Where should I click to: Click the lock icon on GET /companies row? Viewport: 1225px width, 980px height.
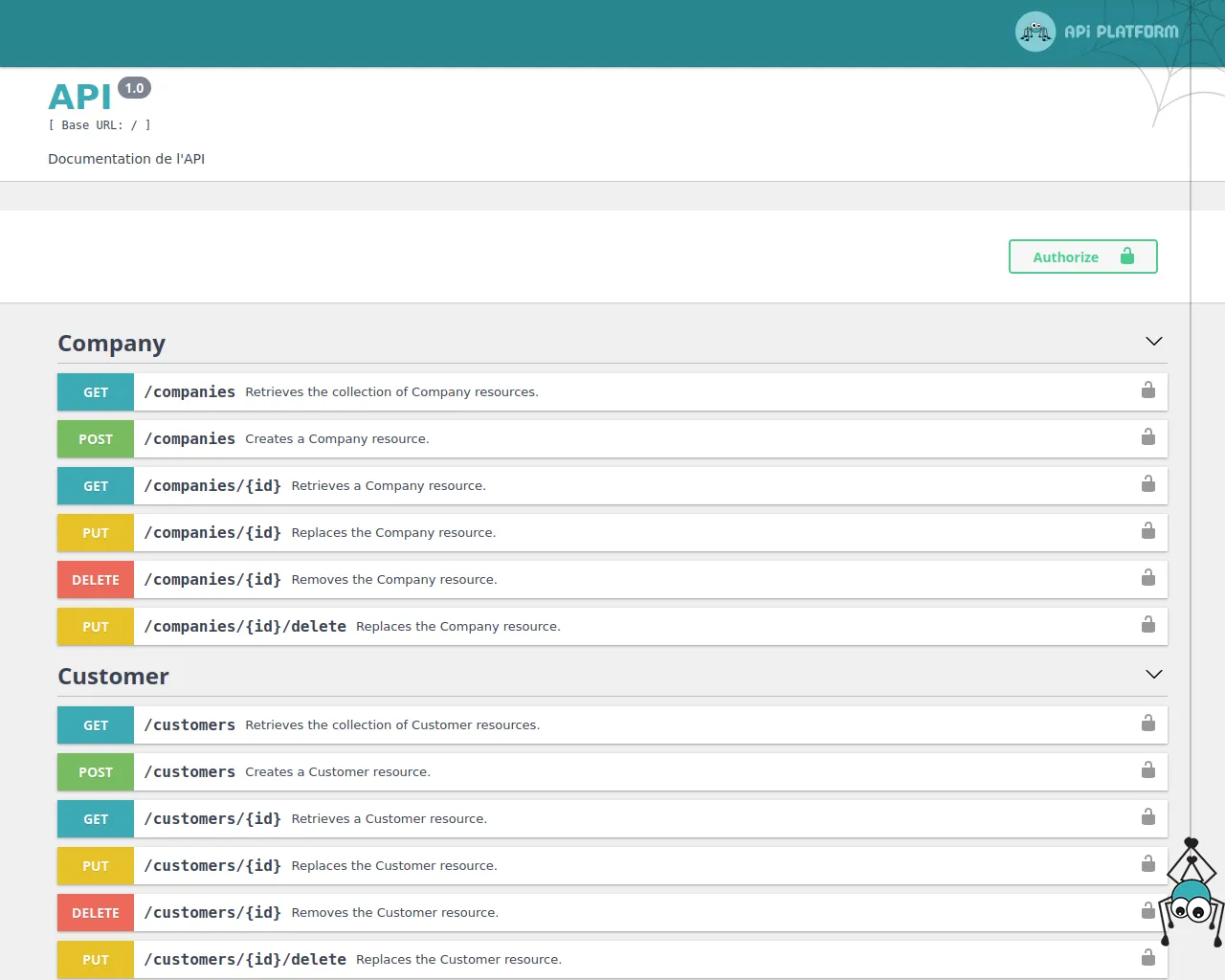tap(1147, 390)
